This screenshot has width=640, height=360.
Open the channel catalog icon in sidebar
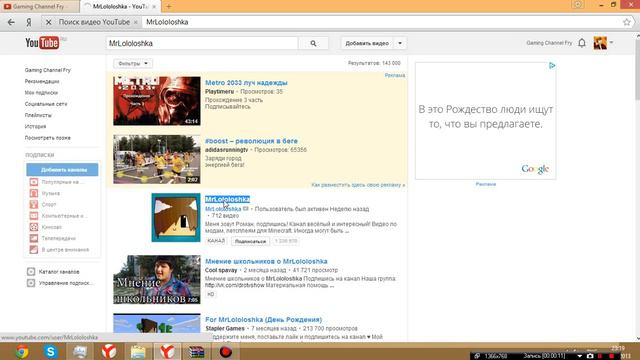click(x=31, y=271)
